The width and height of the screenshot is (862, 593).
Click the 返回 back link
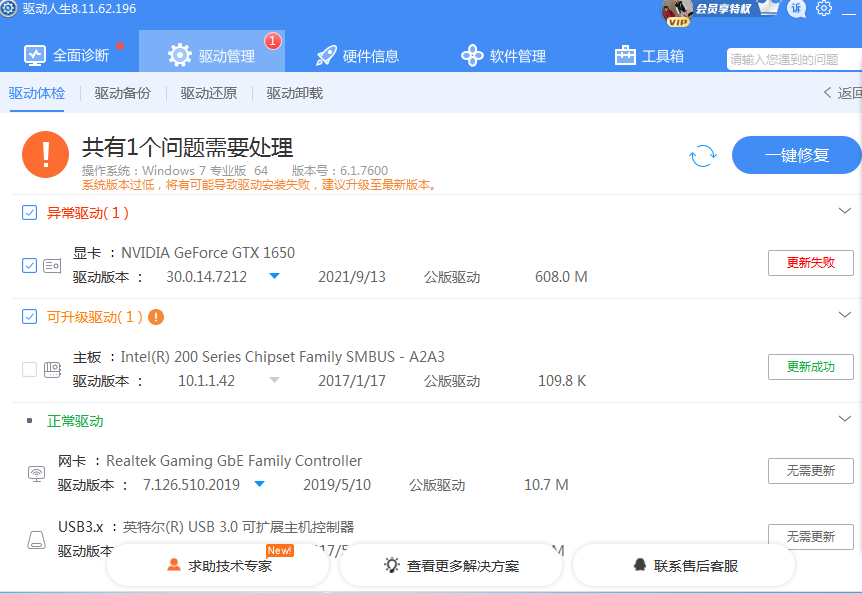click(x=843, y=93)
